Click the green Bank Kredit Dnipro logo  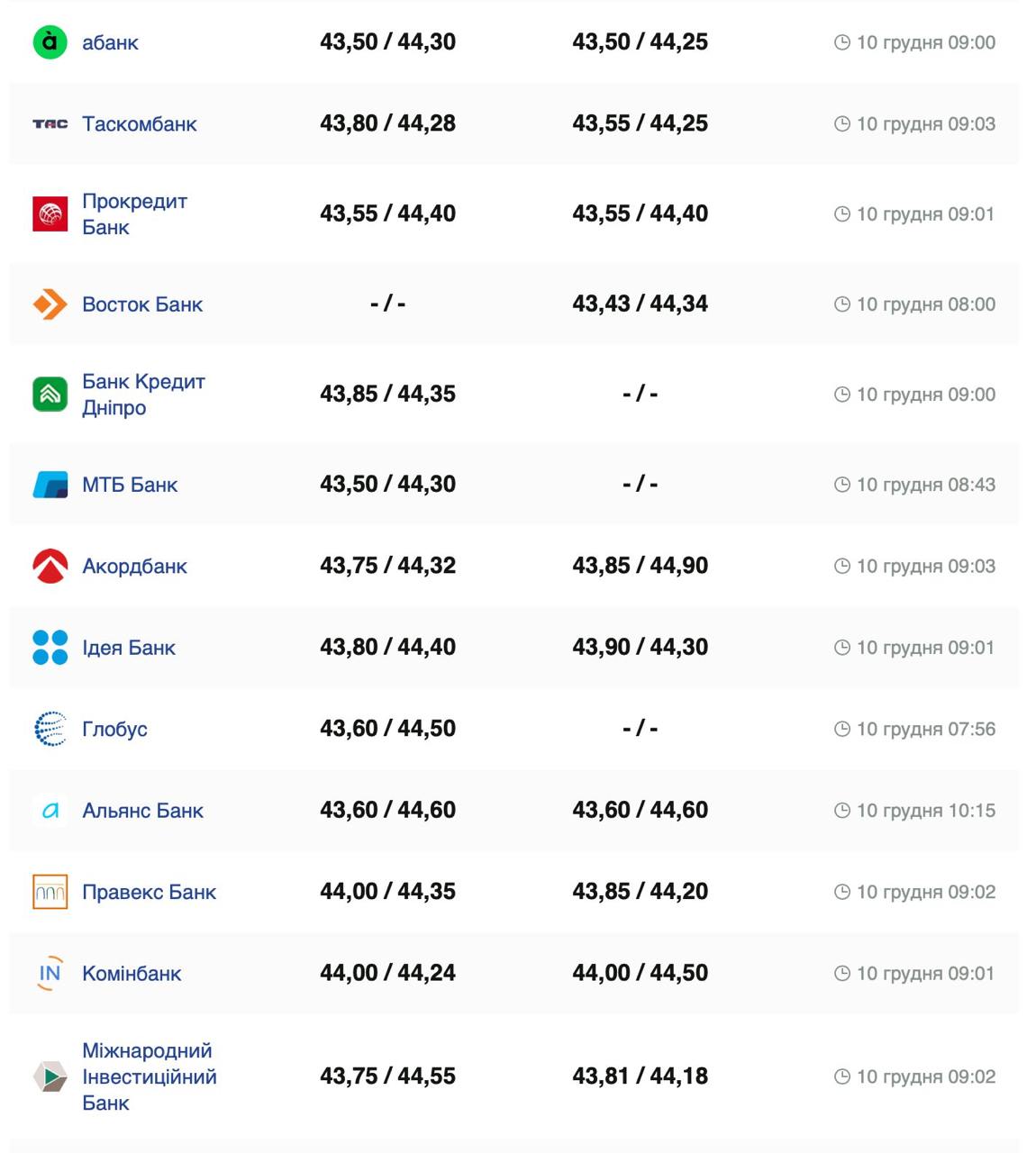pyautogui.click(x=50, y=395)
